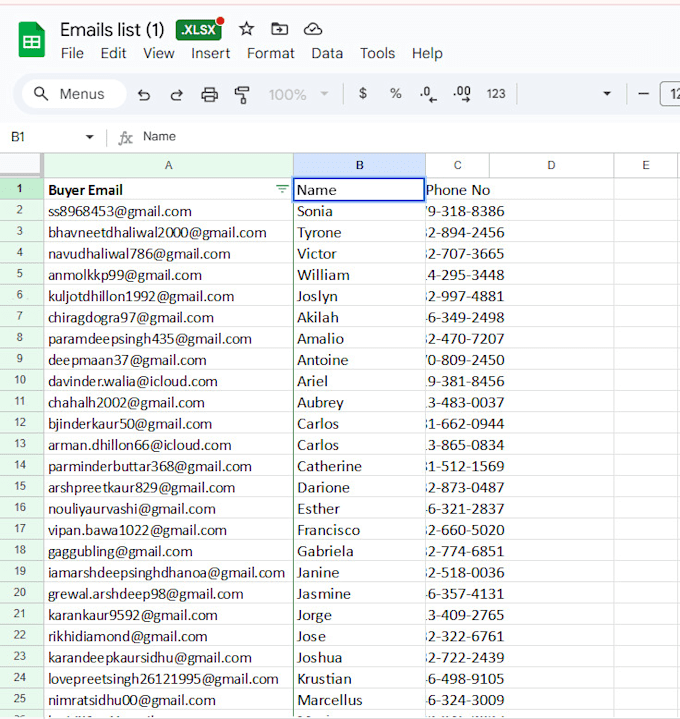Select the name cell Aubrey
The height and width of the screenshot is (719, 680).
[359, 402]
